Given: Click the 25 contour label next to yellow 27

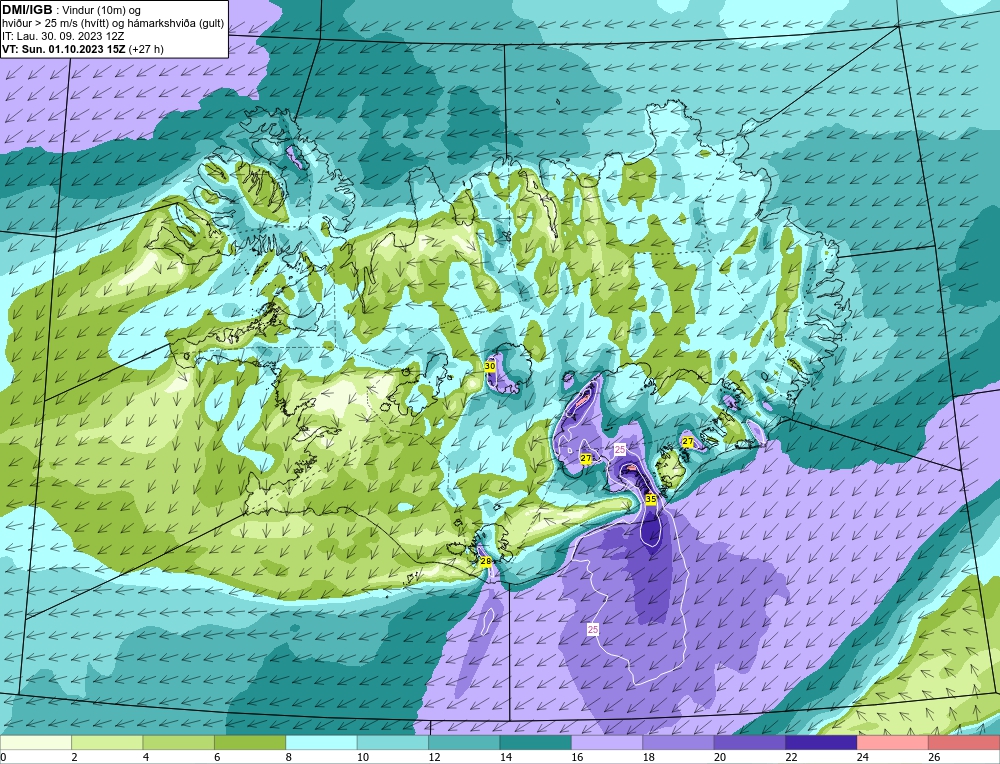Looking at the screenshot, I should 620,450.
